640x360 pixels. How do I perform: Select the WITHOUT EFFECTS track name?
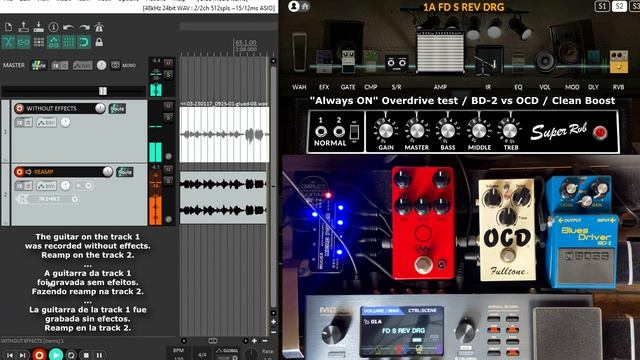pyautogui.click(x=51, y=109)
